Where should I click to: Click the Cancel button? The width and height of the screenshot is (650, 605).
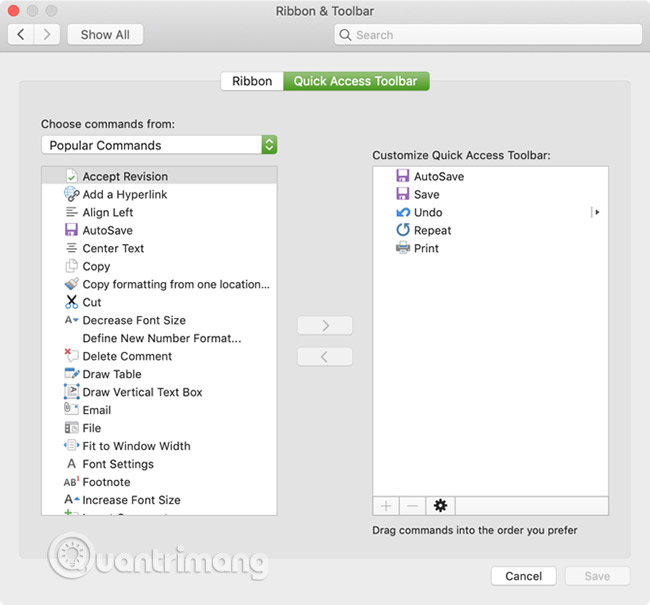[523, 576]
